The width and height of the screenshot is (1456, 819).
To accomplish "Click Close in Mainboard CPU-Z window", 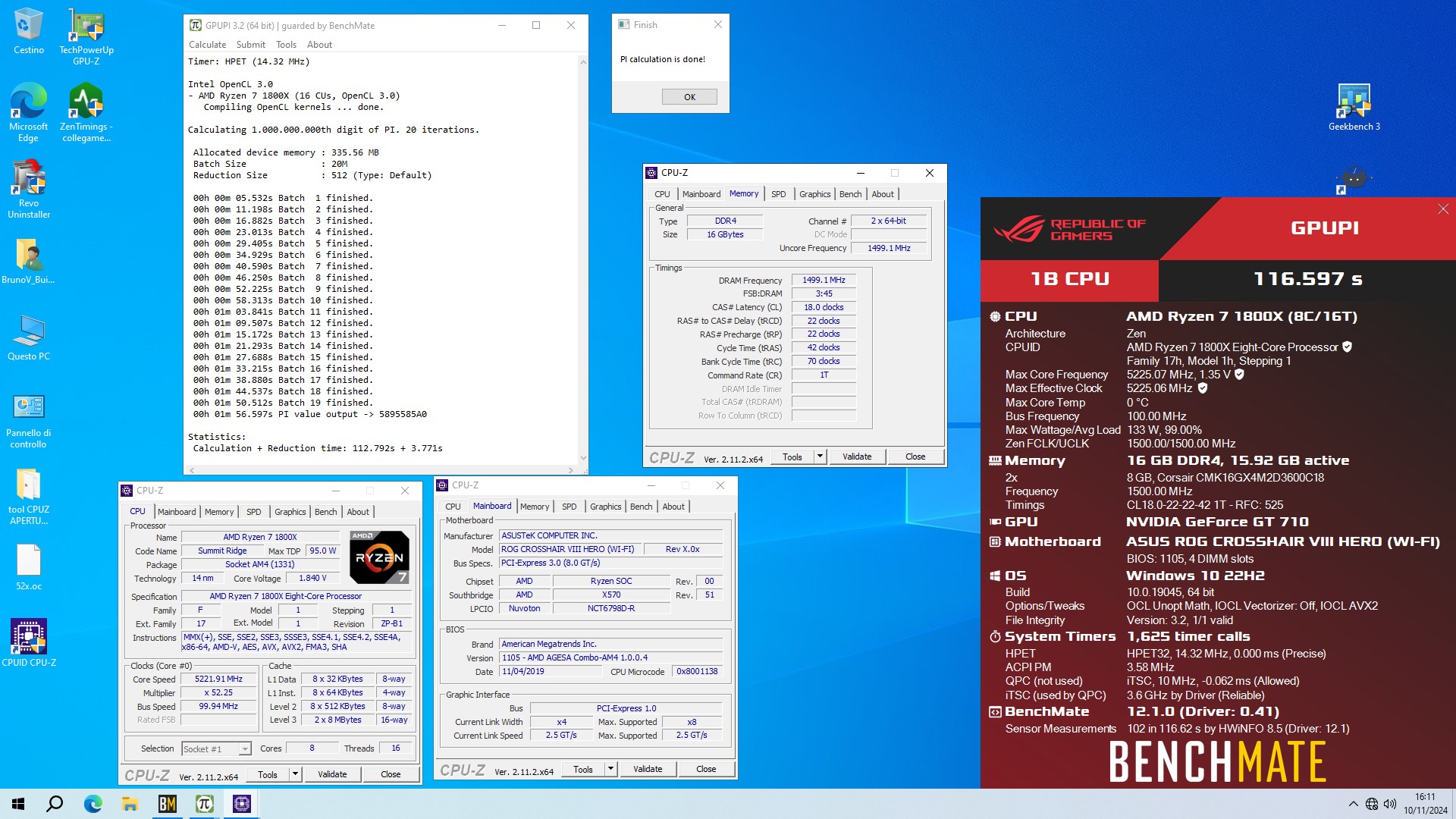I will coord(706,769).
